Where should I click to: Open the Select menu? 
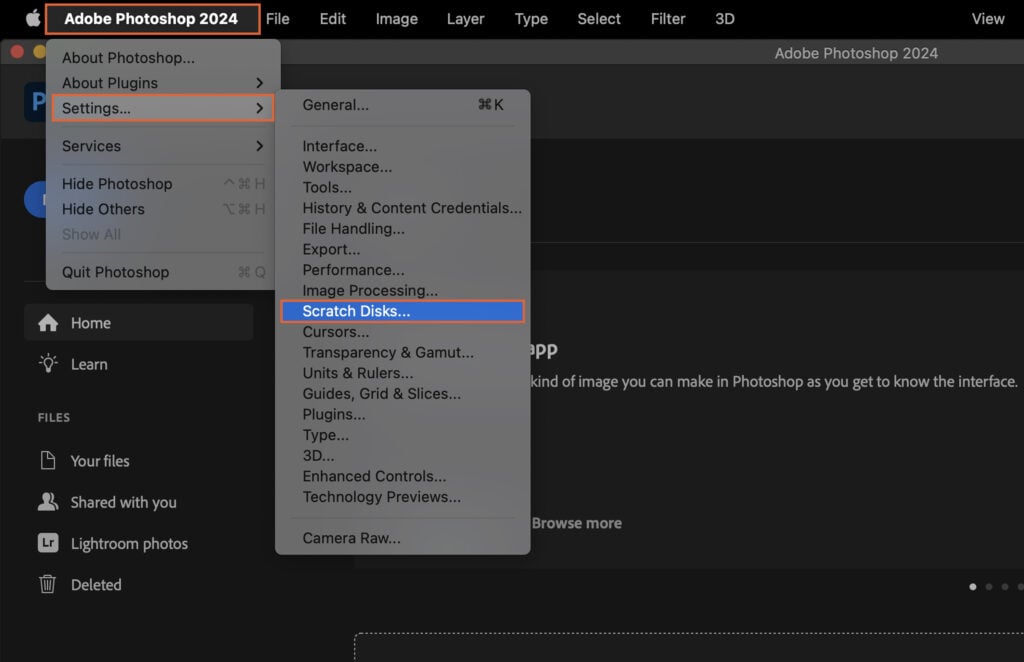pyautogui.click(x=598, y=18)
